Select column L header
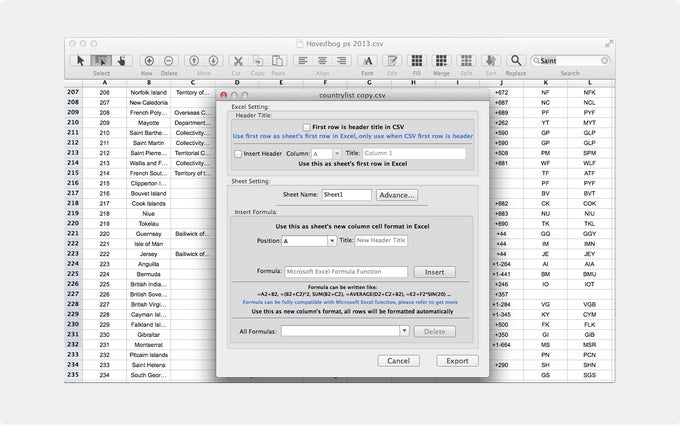This screenshot has height=425, width=680. pyautogui.click(x=589, y=82)
